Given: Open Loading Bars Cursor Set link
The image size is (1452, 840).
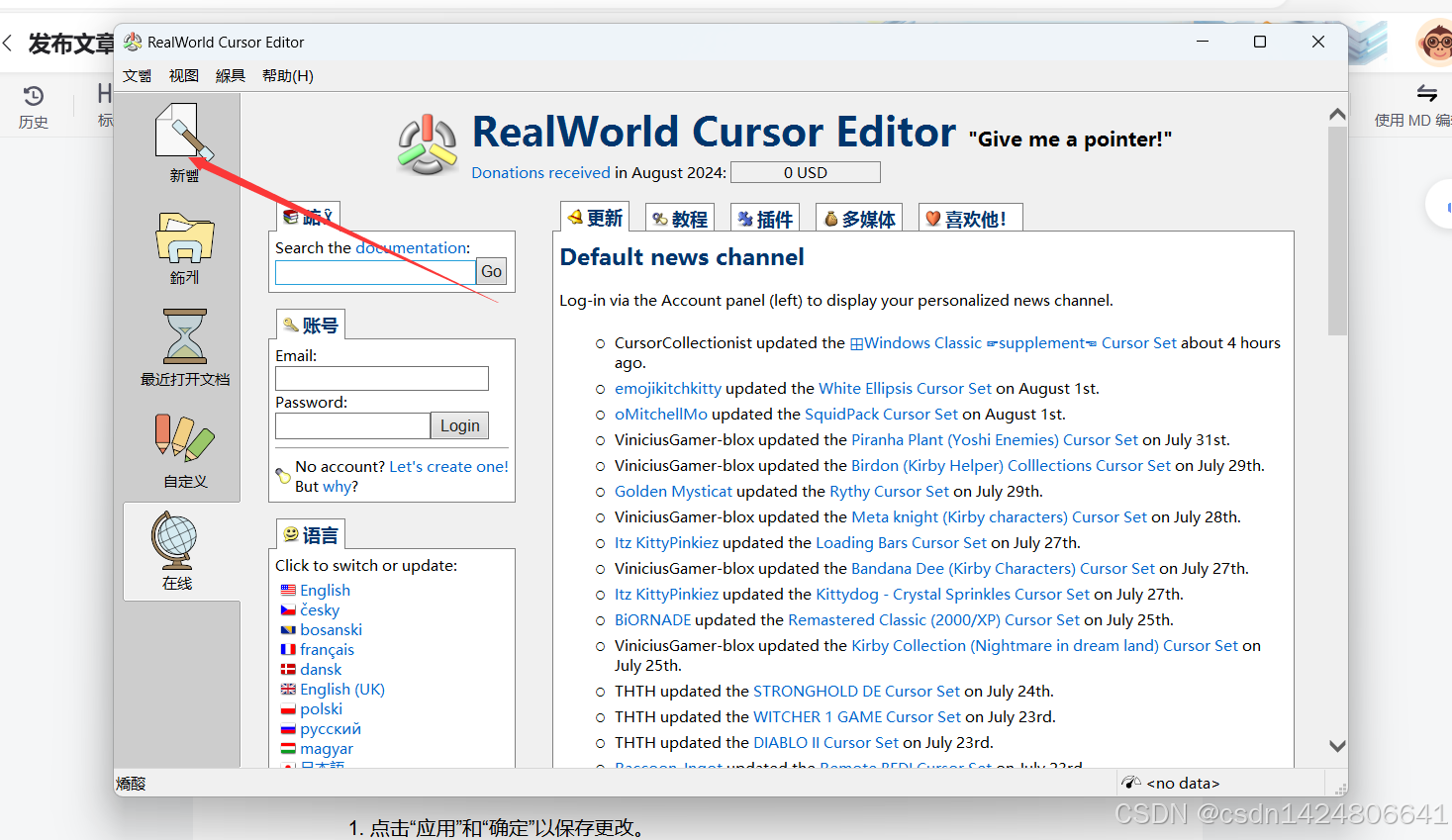Looking at the screenshot, I should 901,542.
